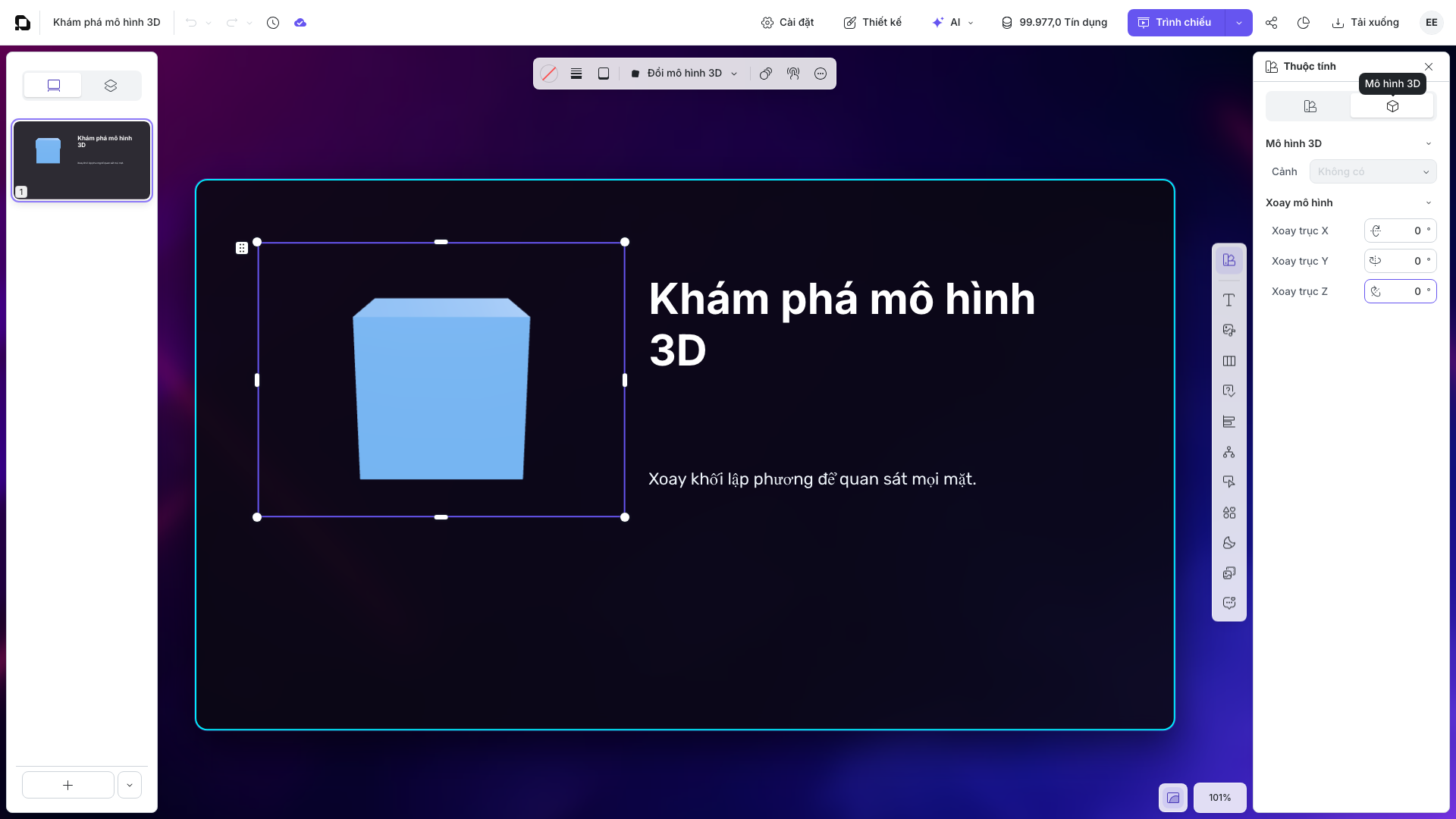Open the shadow frame option
The height and width of the screenshot is (819, 1456).
coord(604,74)
